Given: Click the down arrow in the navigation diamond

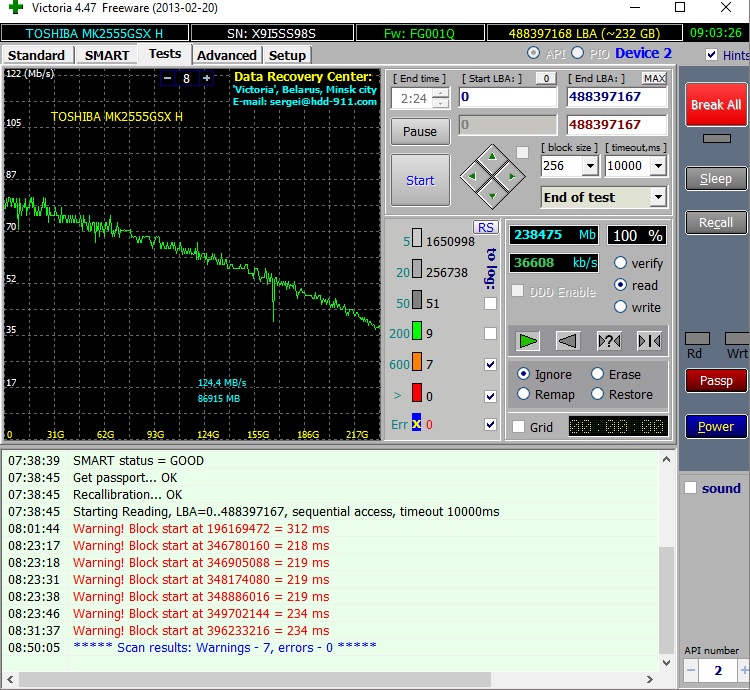Looking at the screenshot, I should (x=492, y=196).
